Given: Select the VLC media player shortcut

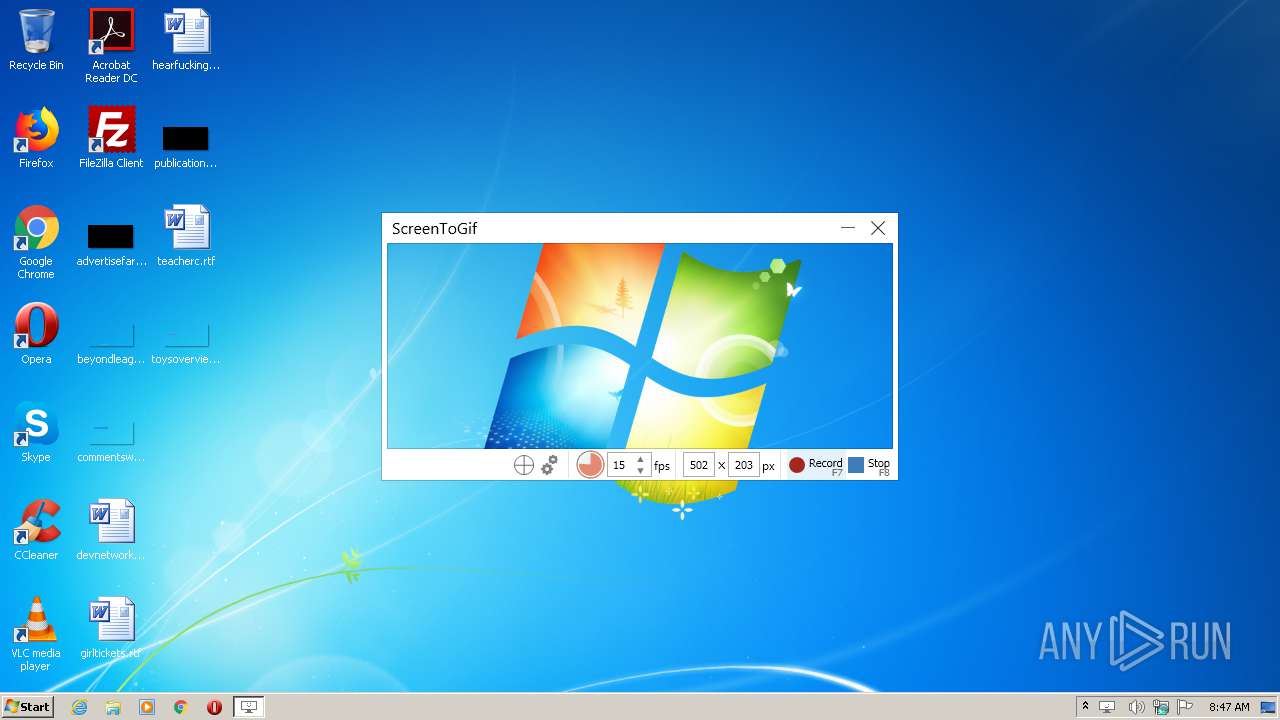Looking at the screenshot, I should click(x=36, y=634).
